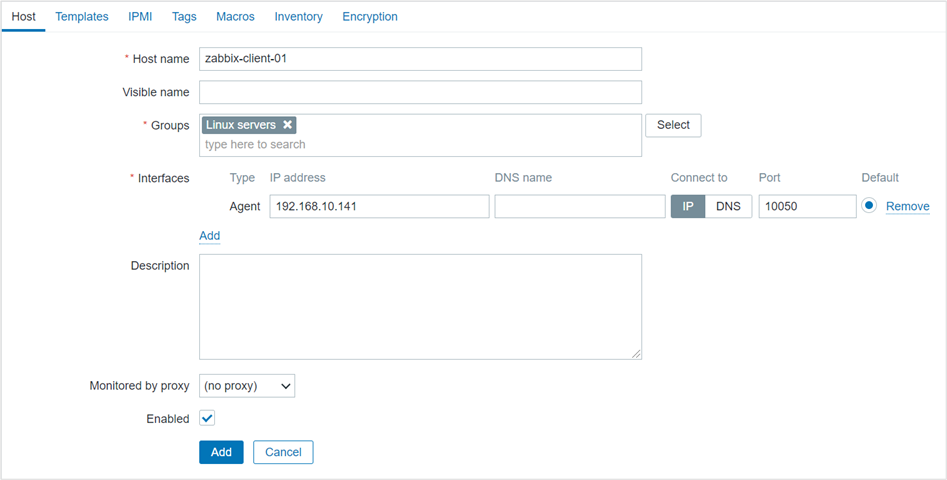Image resolution: width=947 pixels, height=480 pixels.
Task: Click the Agent type label
Action: click(x=245, y=206)
